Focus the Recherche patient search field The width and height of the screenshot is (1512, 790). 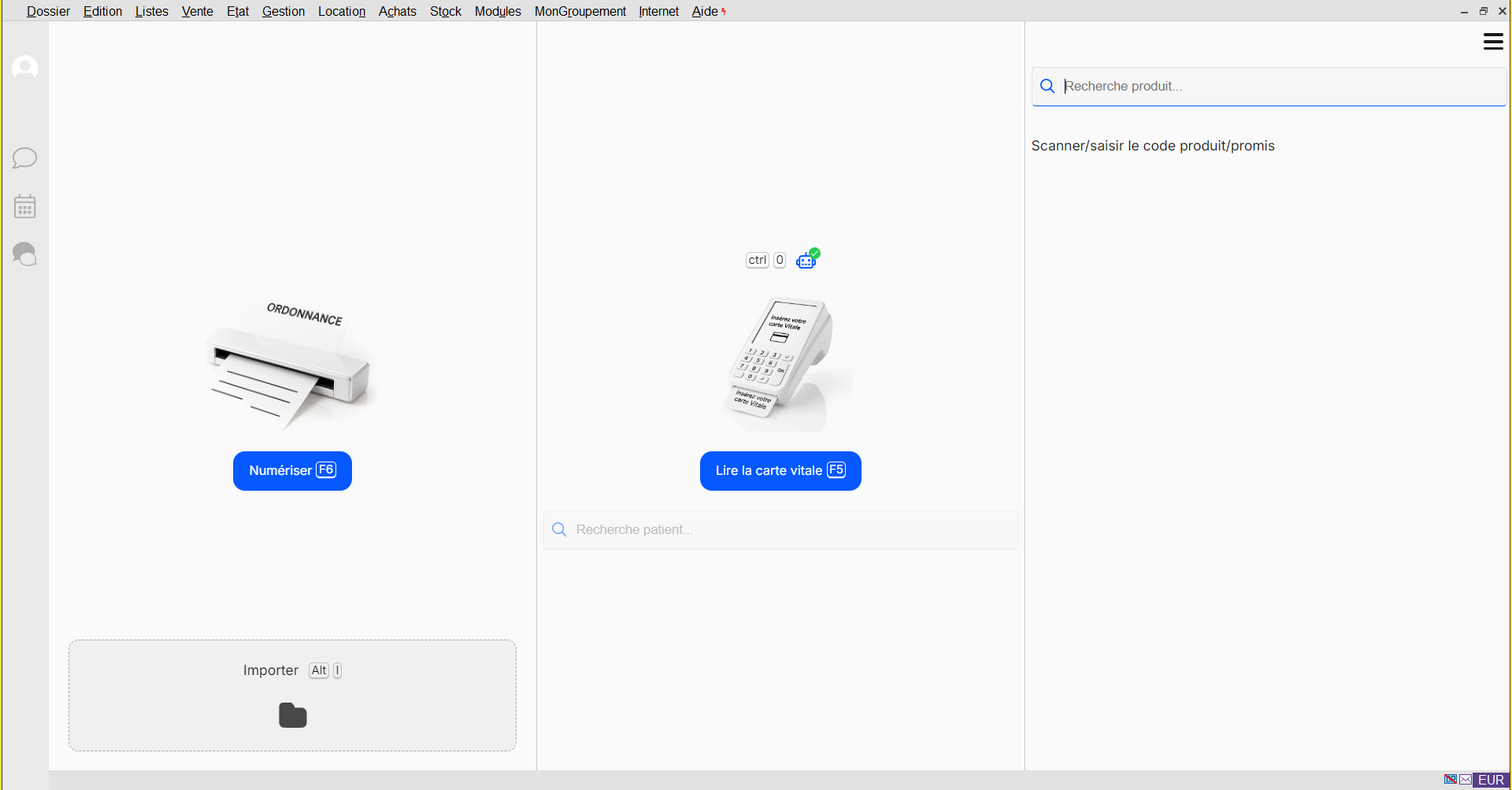781,530
